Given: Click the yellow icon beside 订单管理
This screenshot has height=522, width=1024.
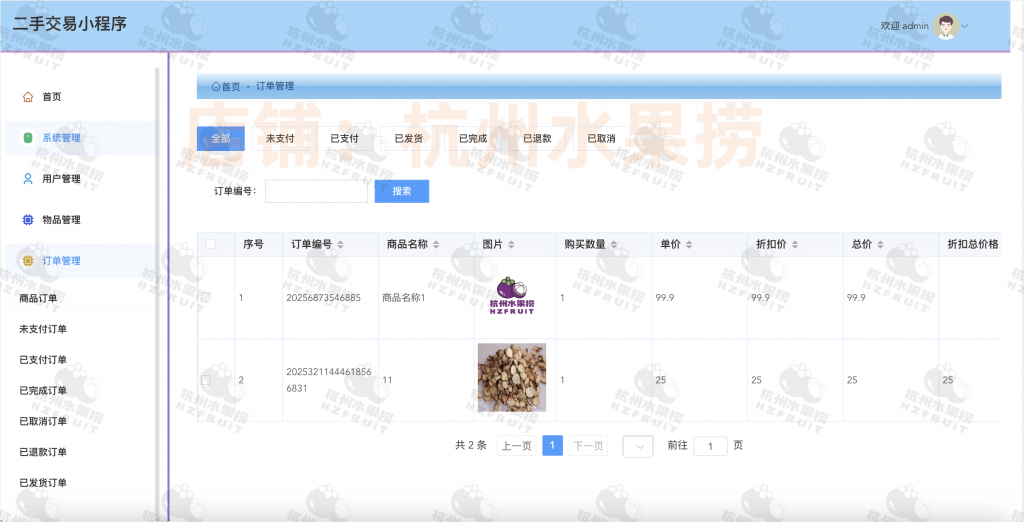Looking at the screenshot, I should pos(27,261).
